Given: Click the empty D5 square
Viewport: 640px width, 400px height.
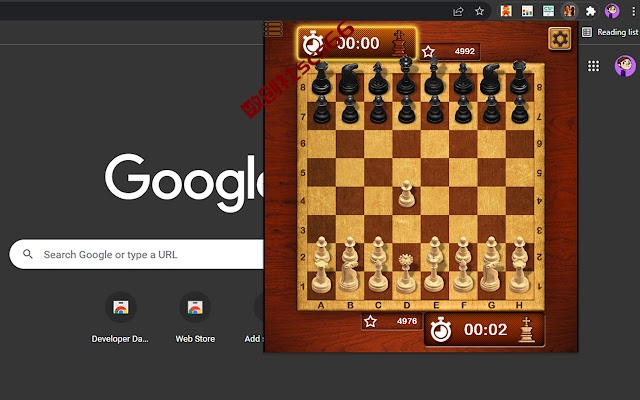Looking at the screenshot, I should [x=406, y=172].
